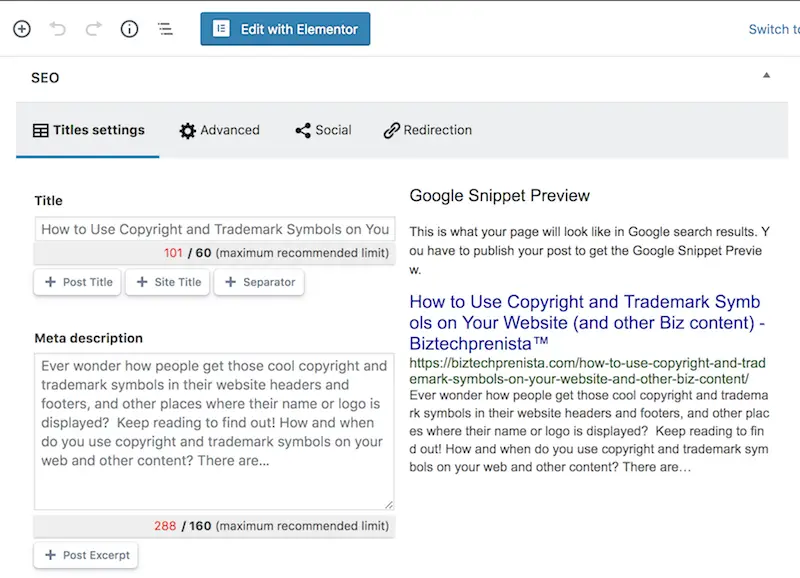Screen dimensions: 800x578
Task: Click the 'This is what your page' notice
Action: pyautogui.click(x=589, y=250)
